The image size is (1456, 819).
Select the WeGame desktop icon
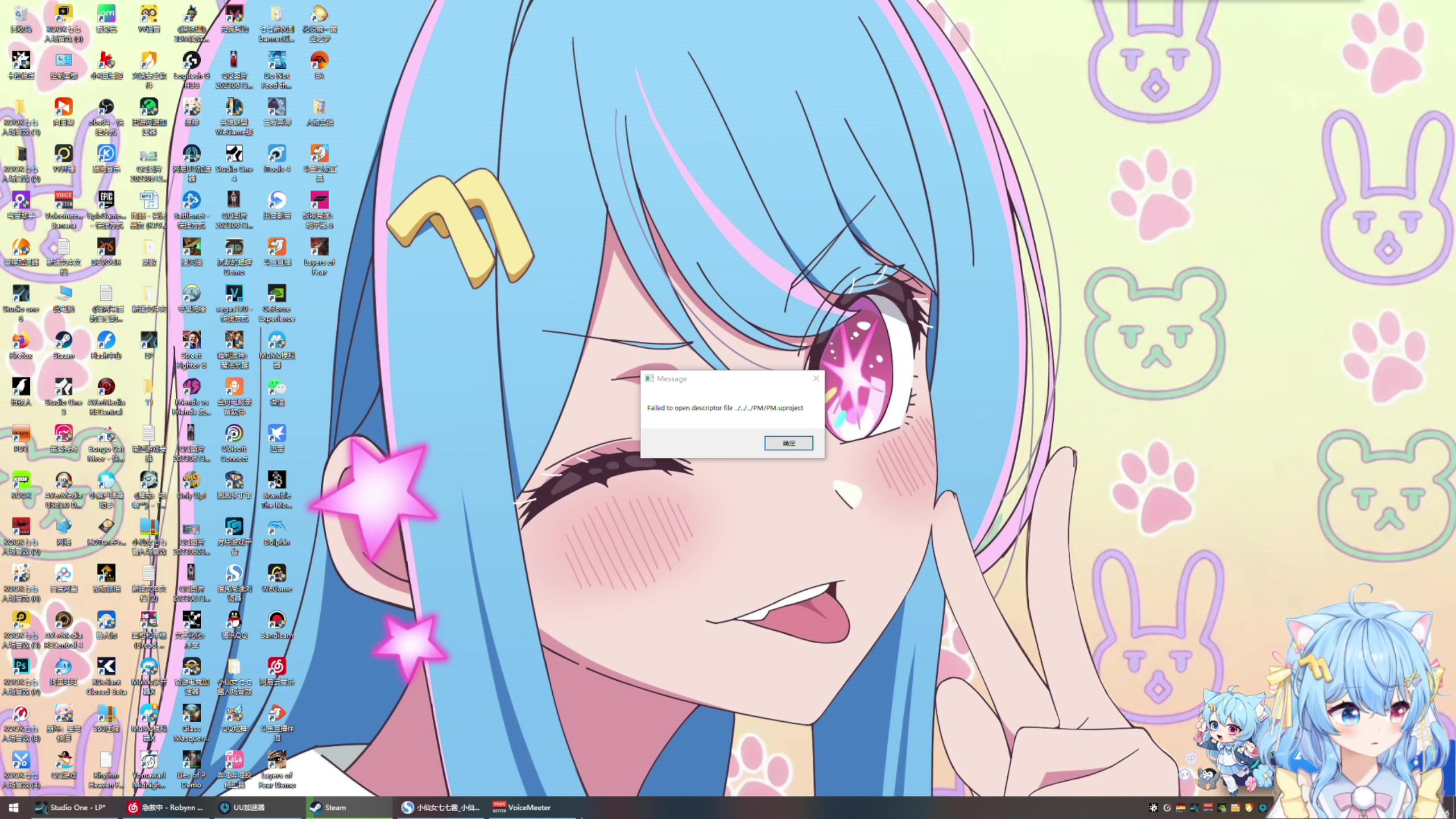click(277, 578)
